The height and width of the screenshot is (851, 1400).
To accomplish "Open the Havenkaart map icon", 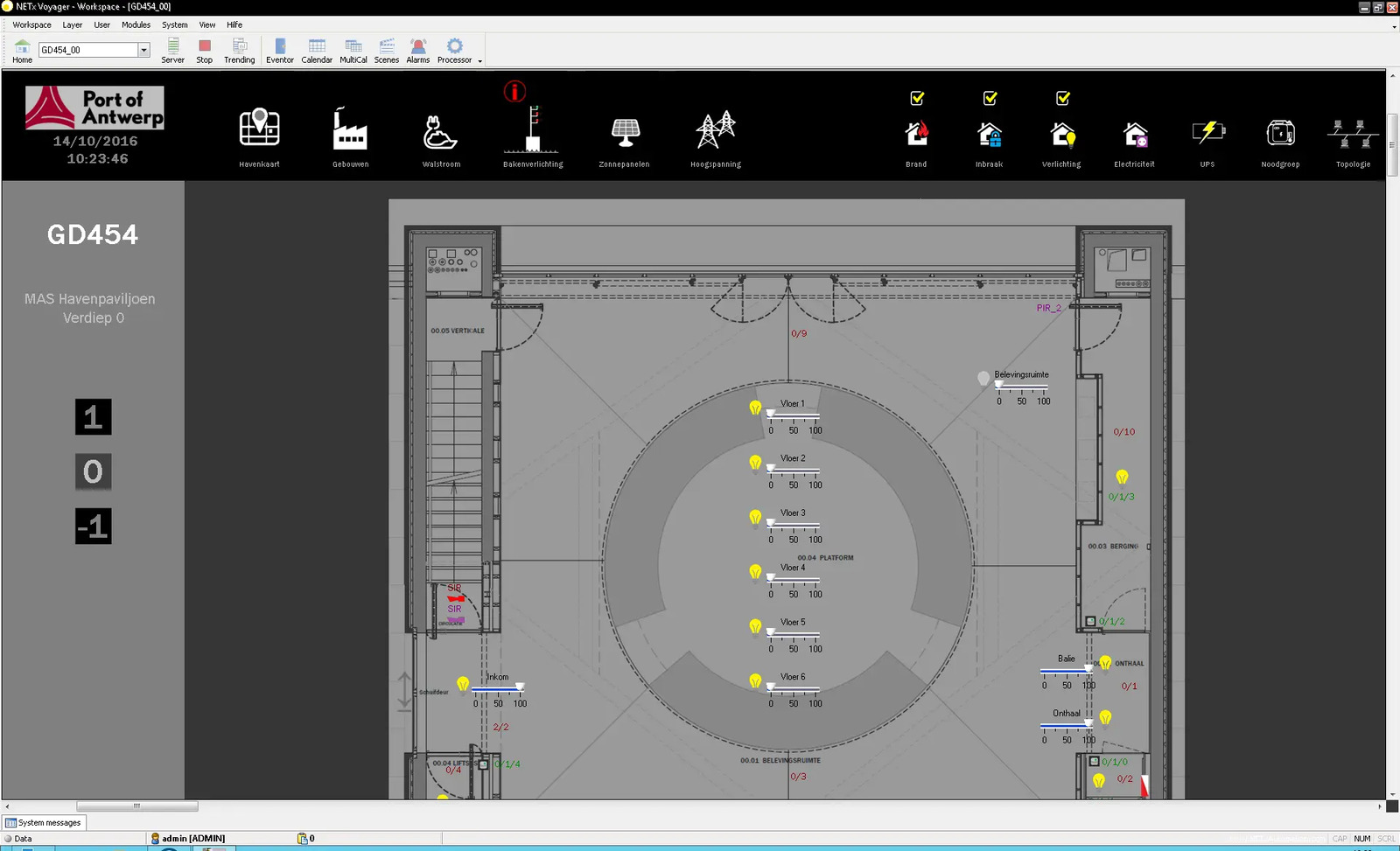I will coord(259,129).
